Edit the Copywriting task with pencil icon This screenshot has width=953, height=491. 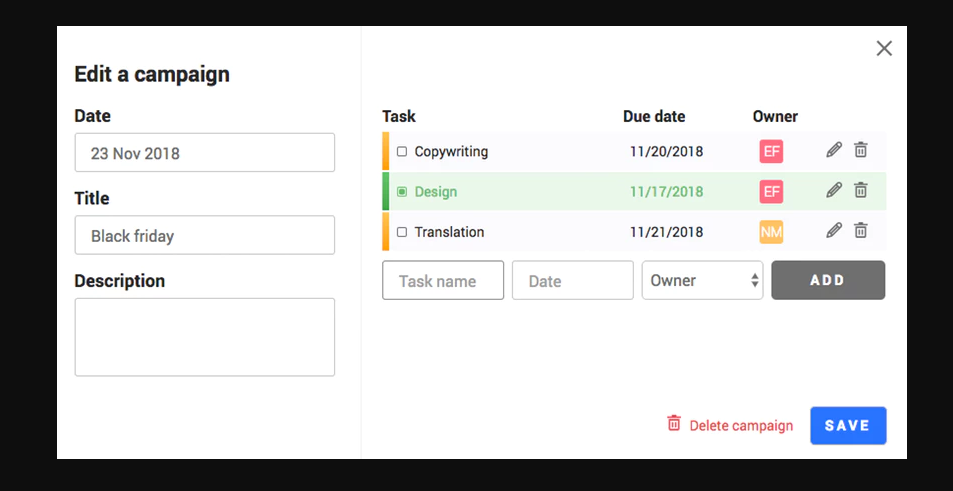click(834, 149)
